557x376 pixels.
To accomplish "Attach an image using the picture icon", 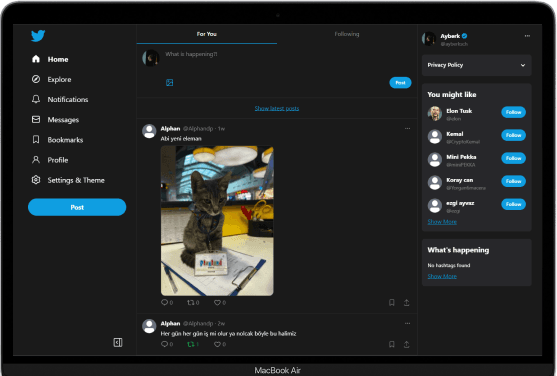I will coord(169,83).
